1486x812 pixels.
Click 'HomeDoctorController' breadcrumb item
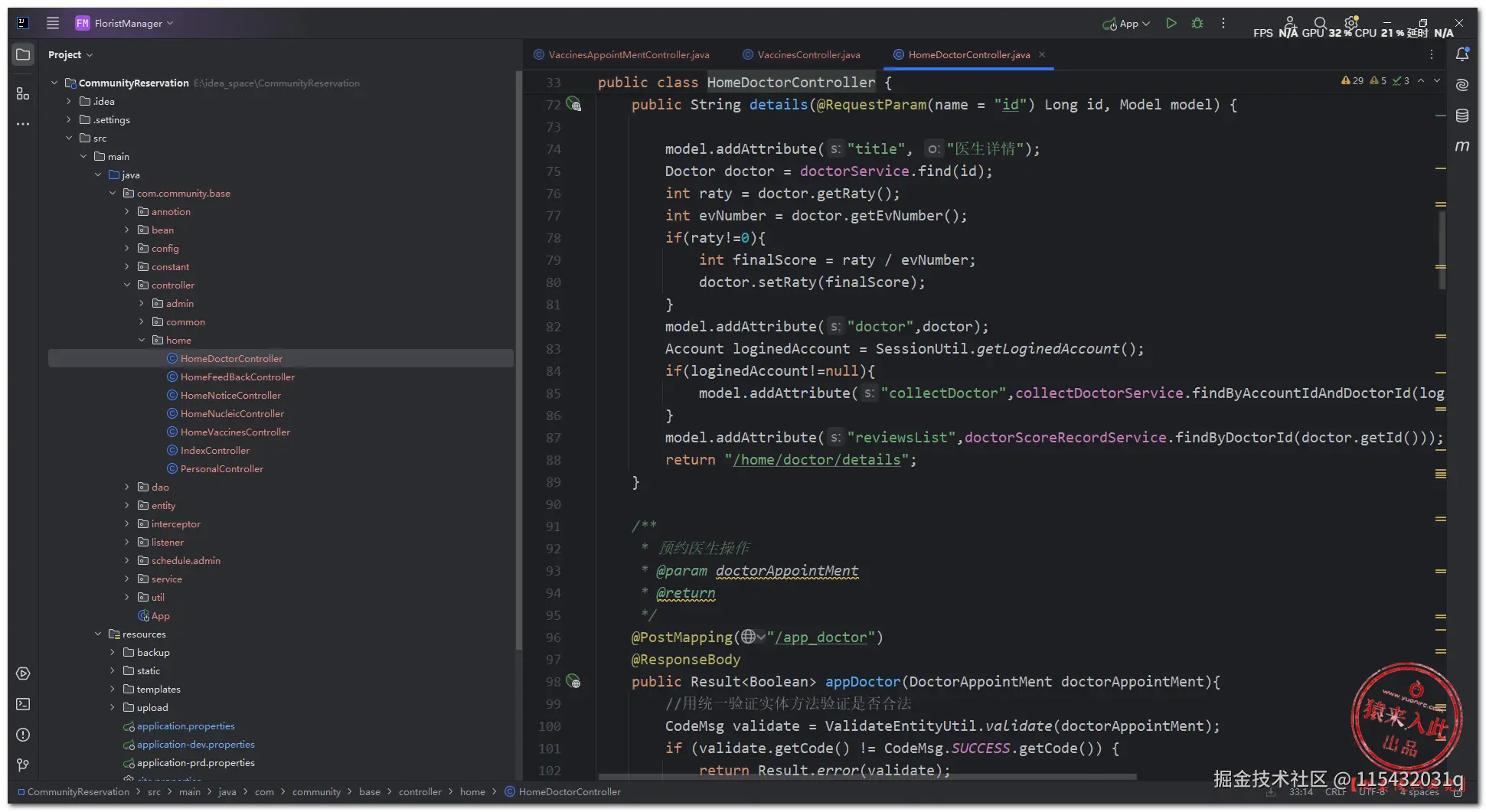tap(570, 791)
